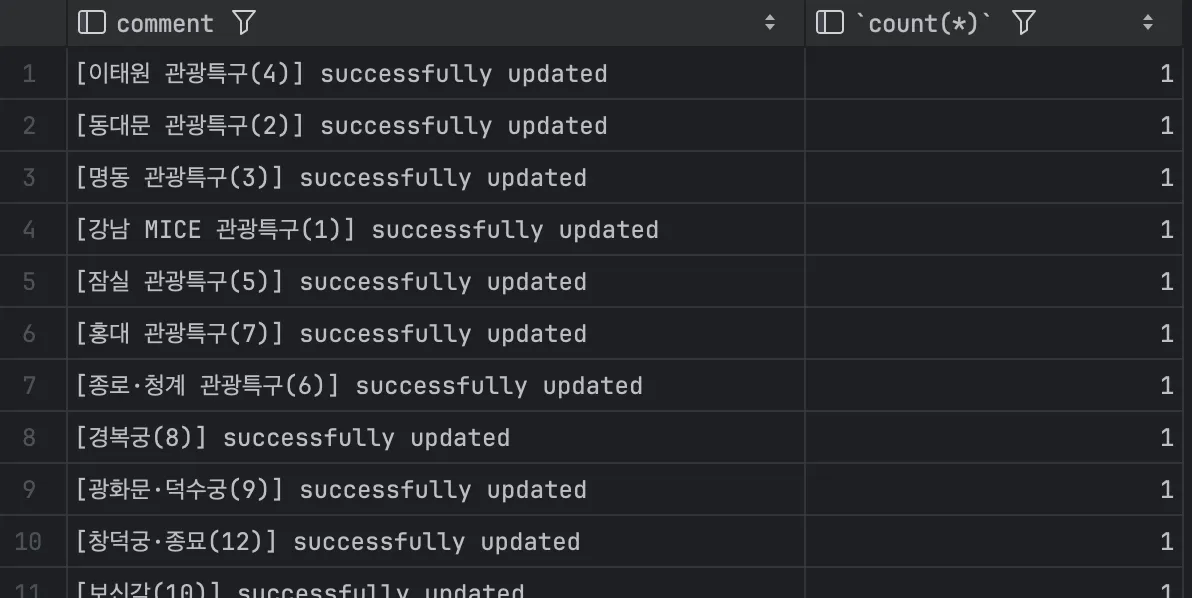The image size is (1192, 598).
Task: Click the 명동 관광특구(3) comment cell
Action: coord(436,178)
